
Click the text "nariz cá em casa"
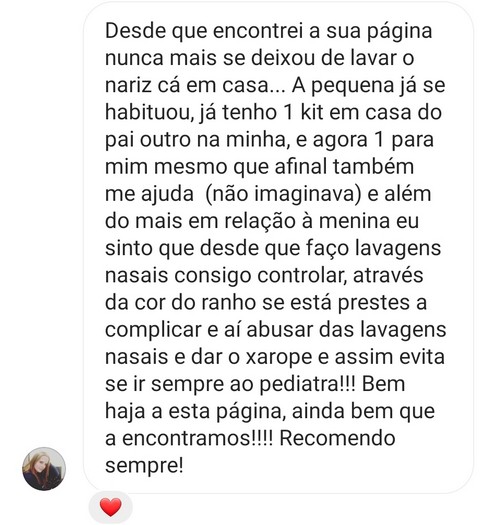pyautogui.click(x=187, y=85)
